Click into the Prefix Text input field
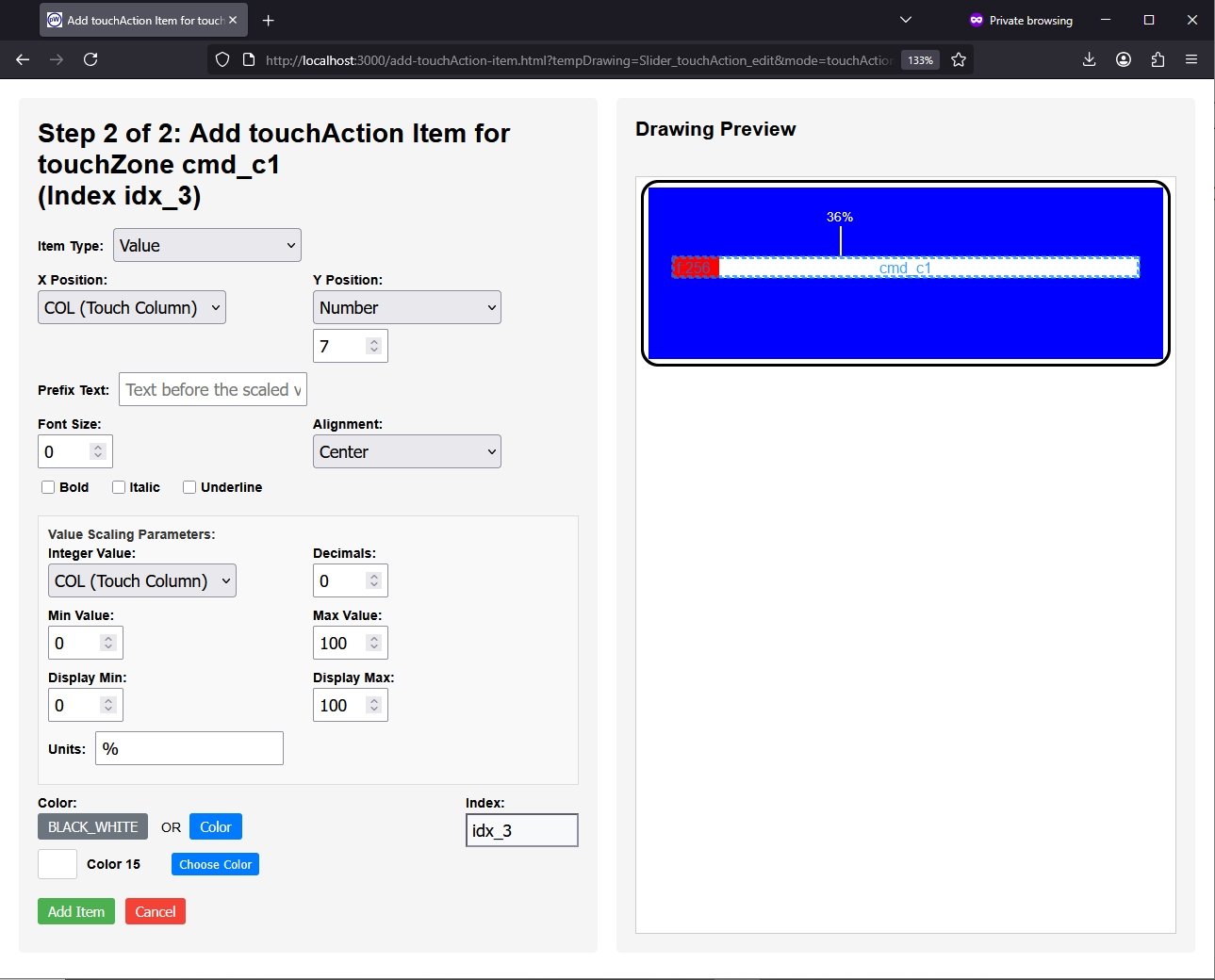This screenshot has height=980, width=1215. [x=213, y=389]
